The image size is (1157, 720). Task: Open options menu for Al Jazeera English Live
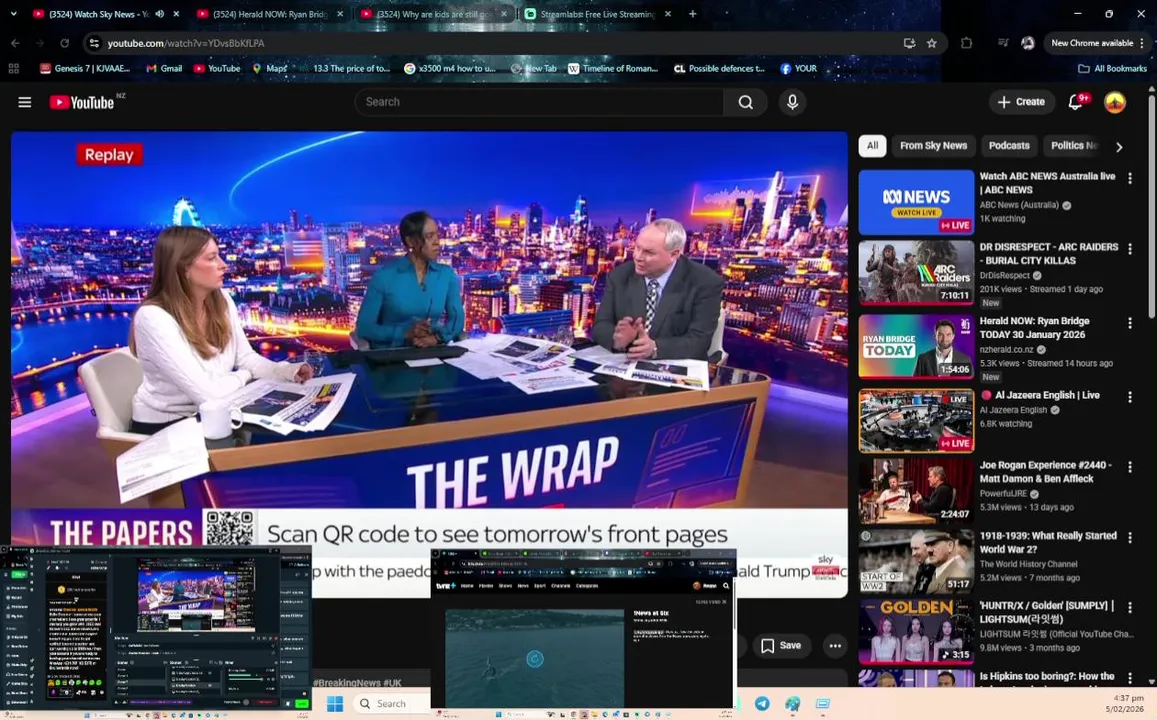[x=1130, y=397]
